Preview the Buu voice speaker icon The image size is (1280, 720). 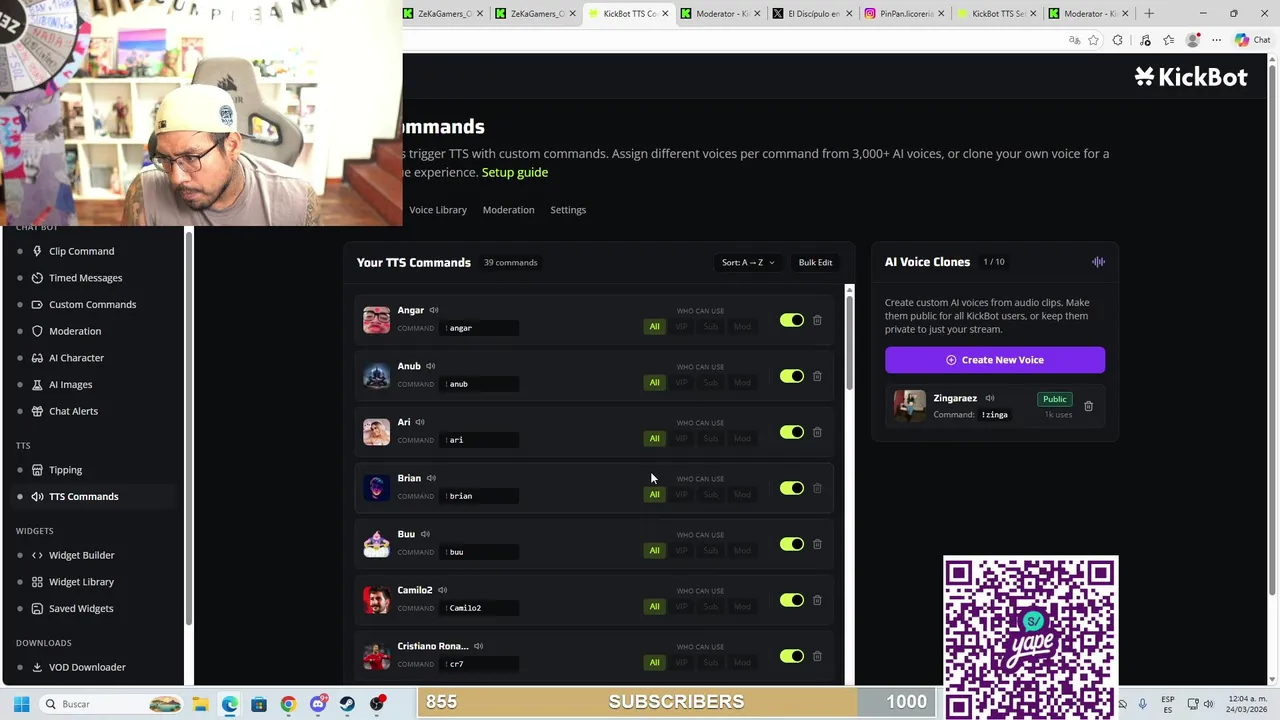coord(425,534)
